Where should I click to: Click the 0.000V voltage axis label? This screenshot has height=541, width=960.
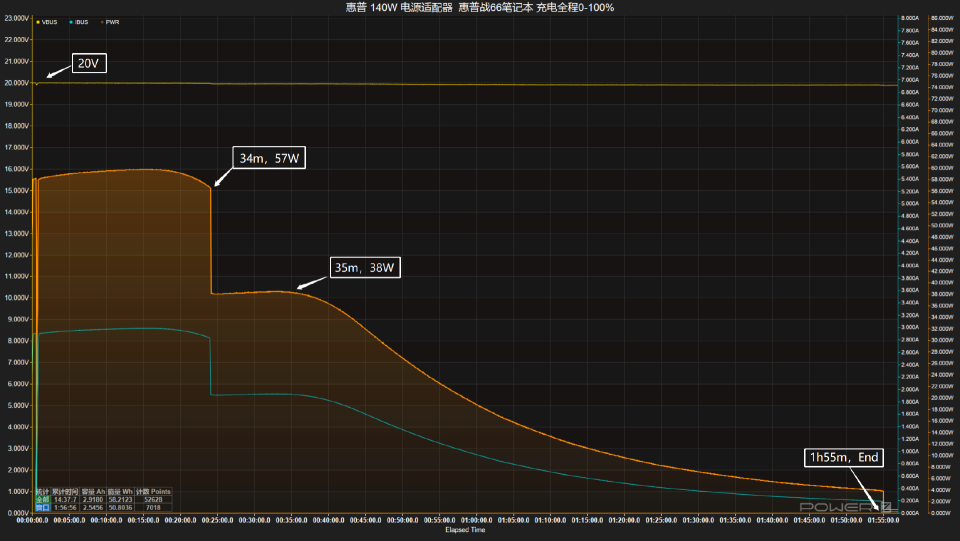pos(18,513)
